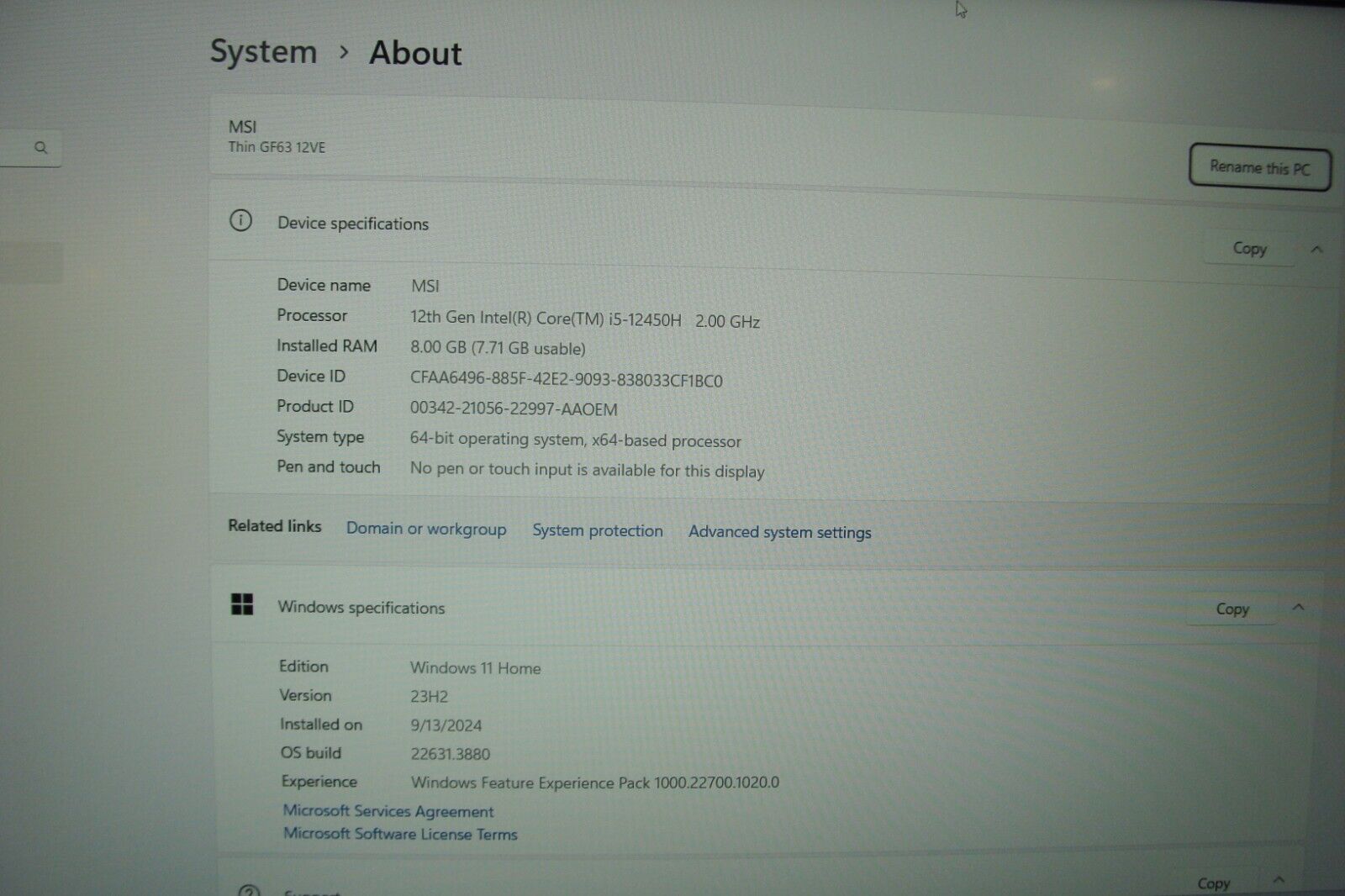This screenshot has height=896, width=1345.
Task: Click the 'Pen and touch' label
Action: coord(329,466)
